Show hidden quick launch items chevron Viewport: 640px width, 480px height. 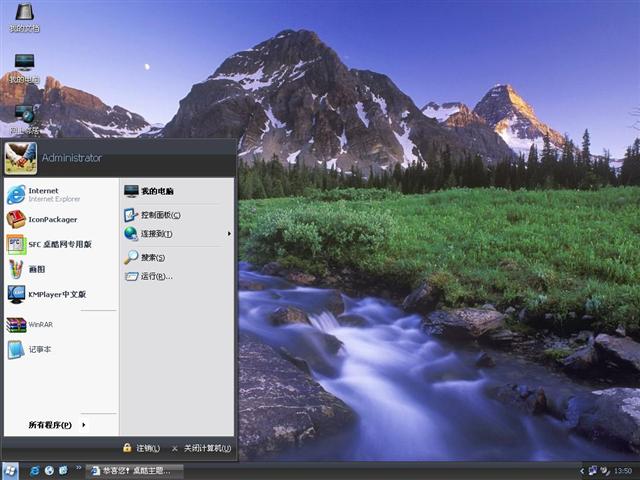point(78,467)
